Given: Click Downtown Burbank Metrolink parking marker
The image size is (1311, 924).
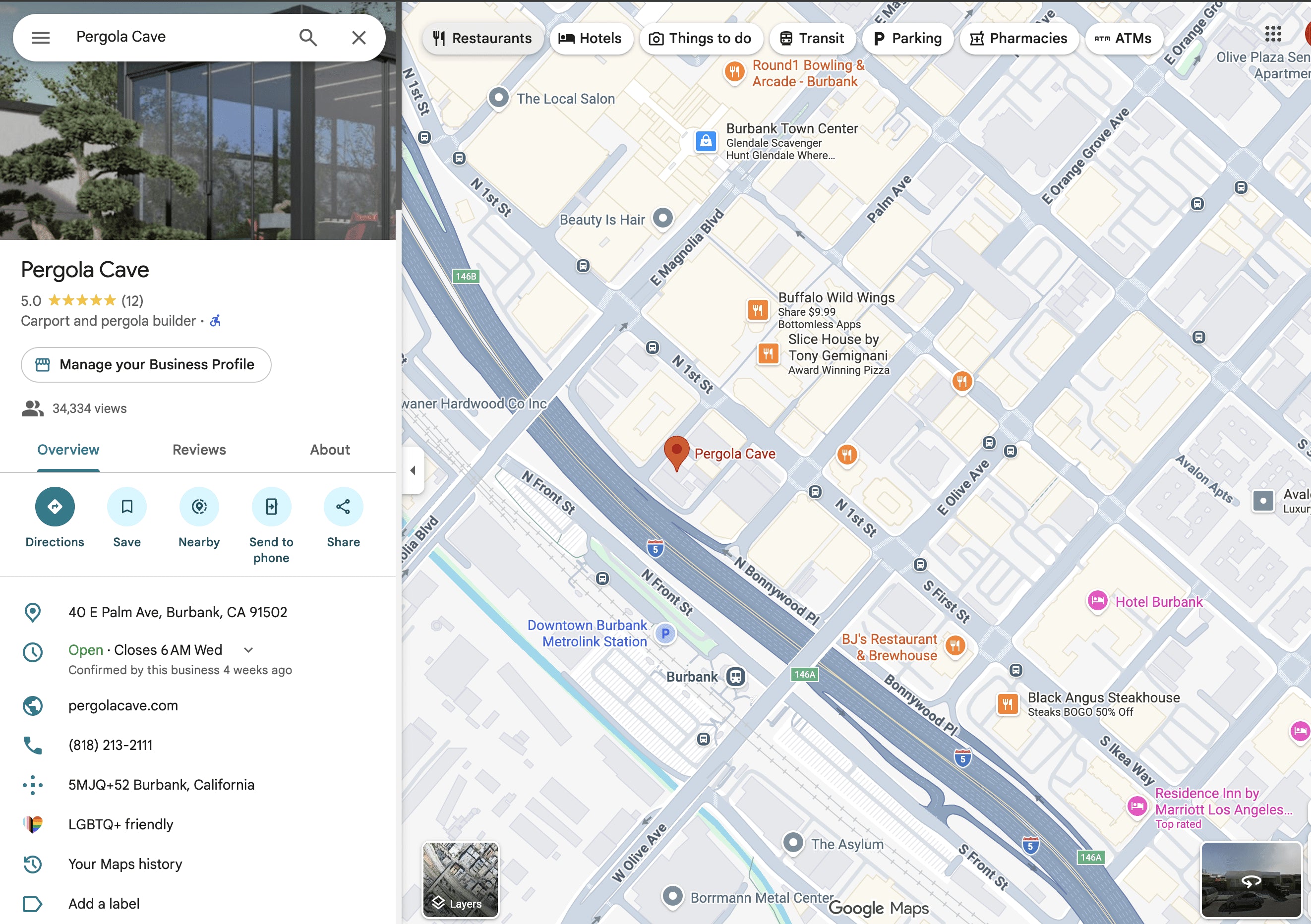Looking at the screenshot, I should click(x=665, y=634).
